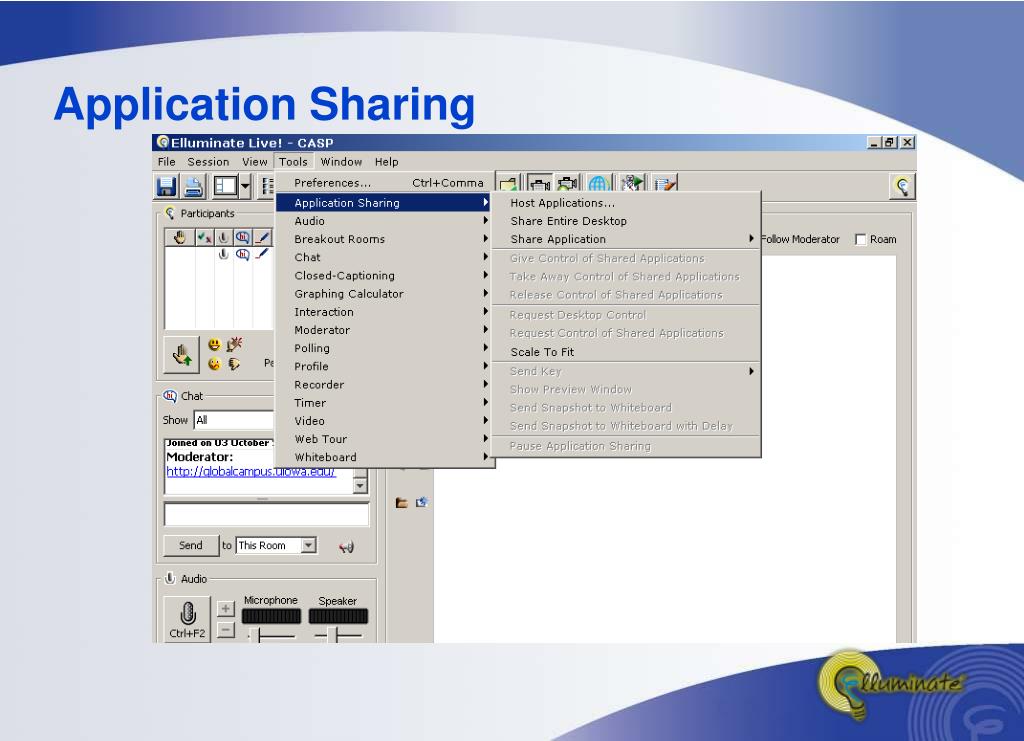Click the web tour globe toolbar icon

599,184
